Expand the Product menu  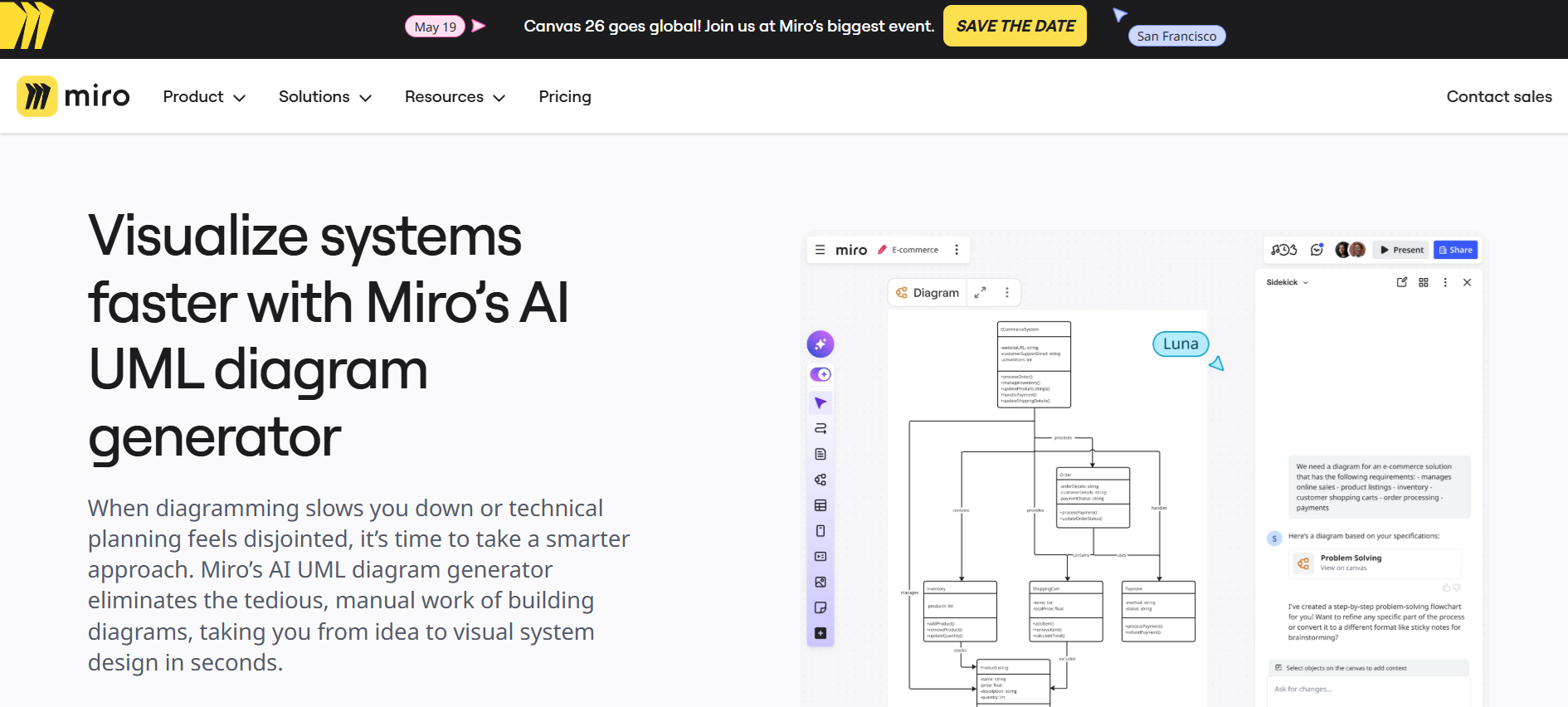pos(204,97)
